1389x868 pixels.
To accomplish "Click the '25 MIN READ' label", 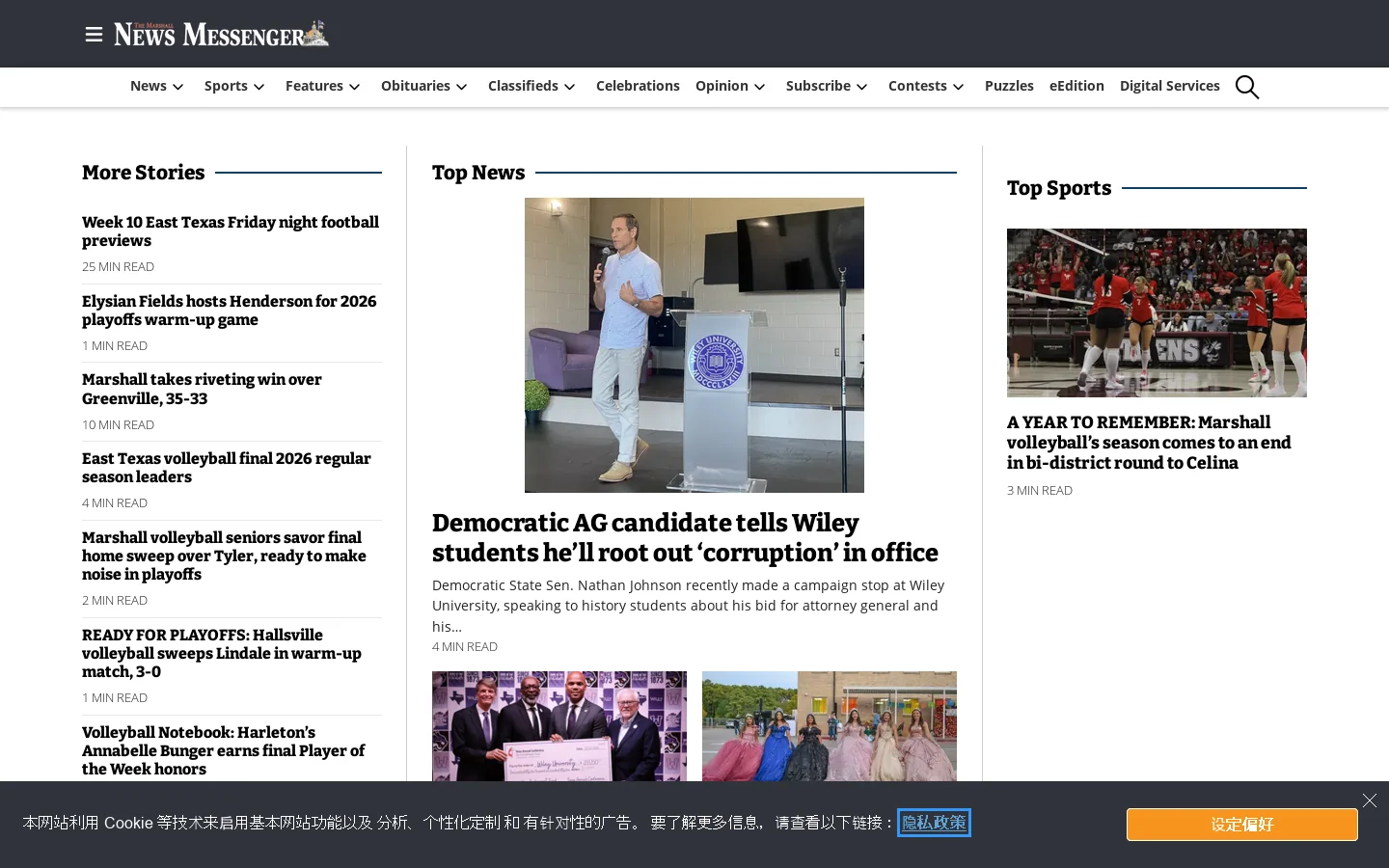I will 118,267.
